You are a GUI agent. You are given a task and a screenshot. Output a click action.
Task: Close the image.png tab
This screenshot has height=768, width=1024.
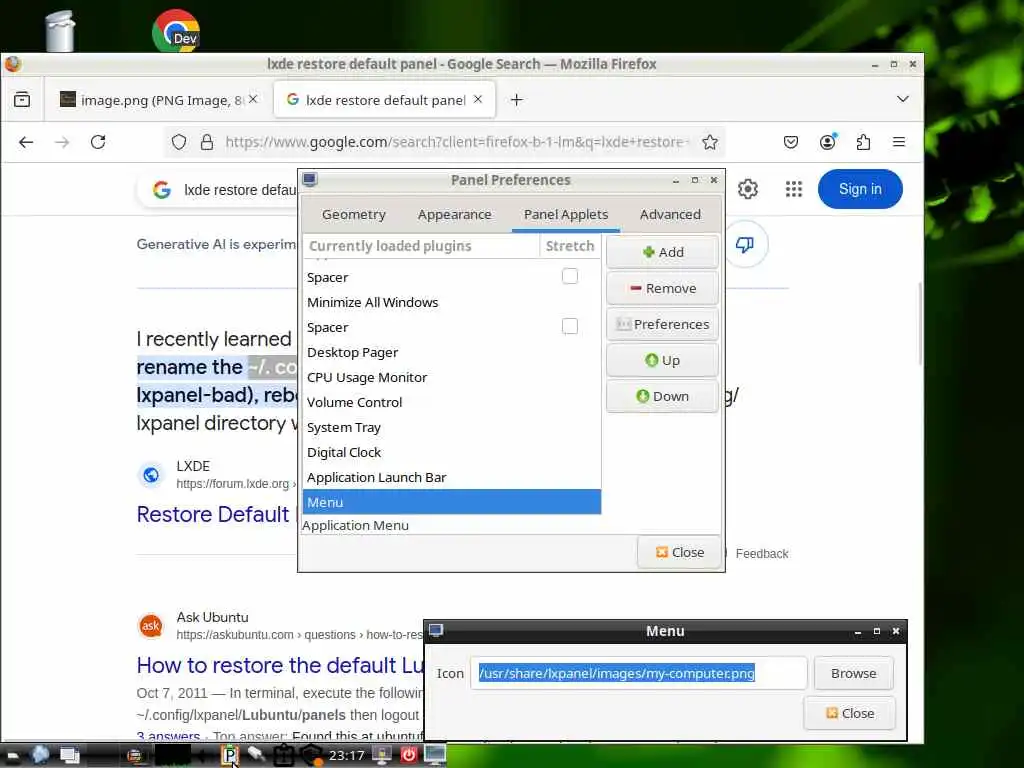[253, 99]
